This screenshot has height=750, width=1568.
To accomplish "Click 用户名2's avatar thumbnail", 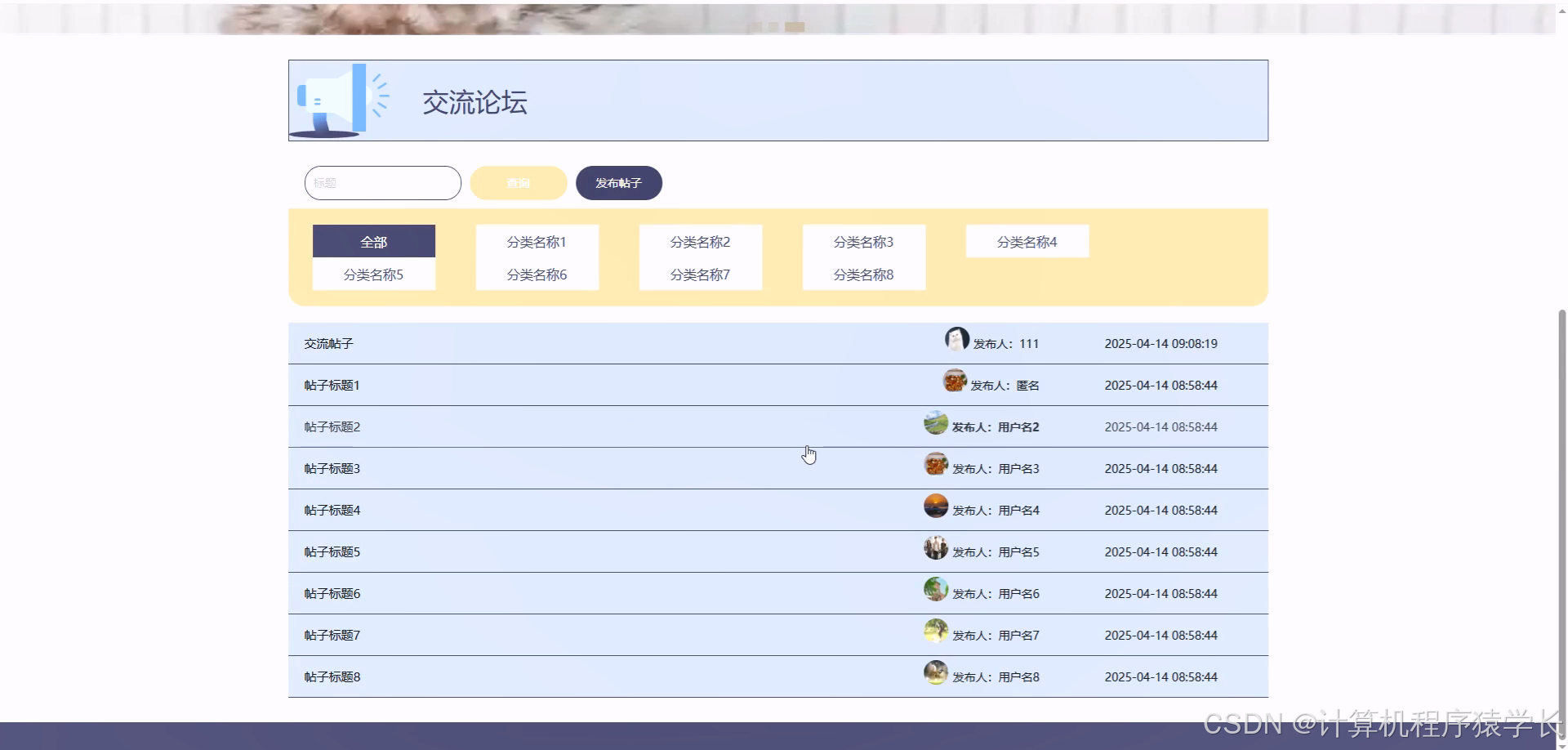I will click(934, 422).
